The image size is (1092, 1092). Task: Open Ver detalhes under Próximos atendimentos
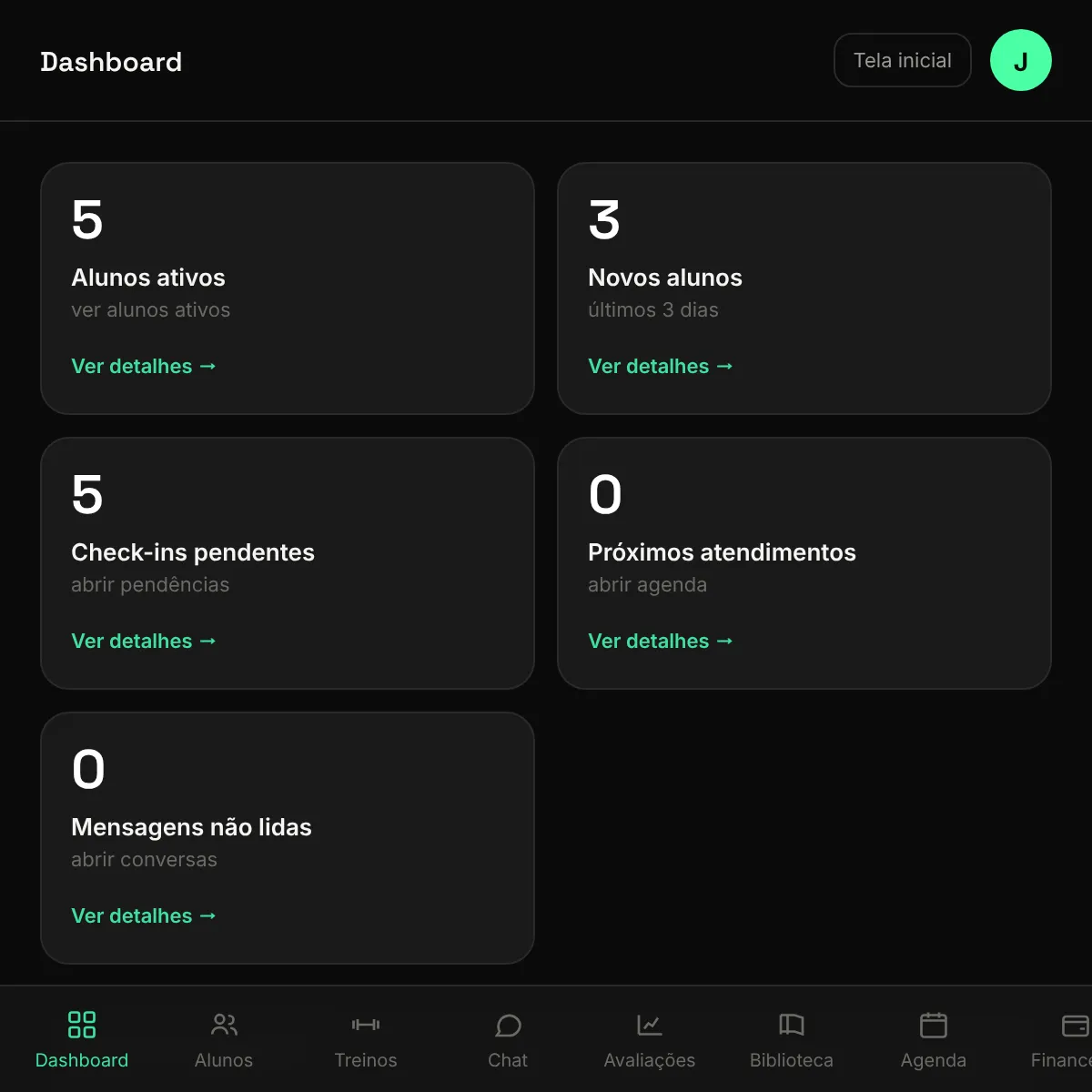click(661, 641)
